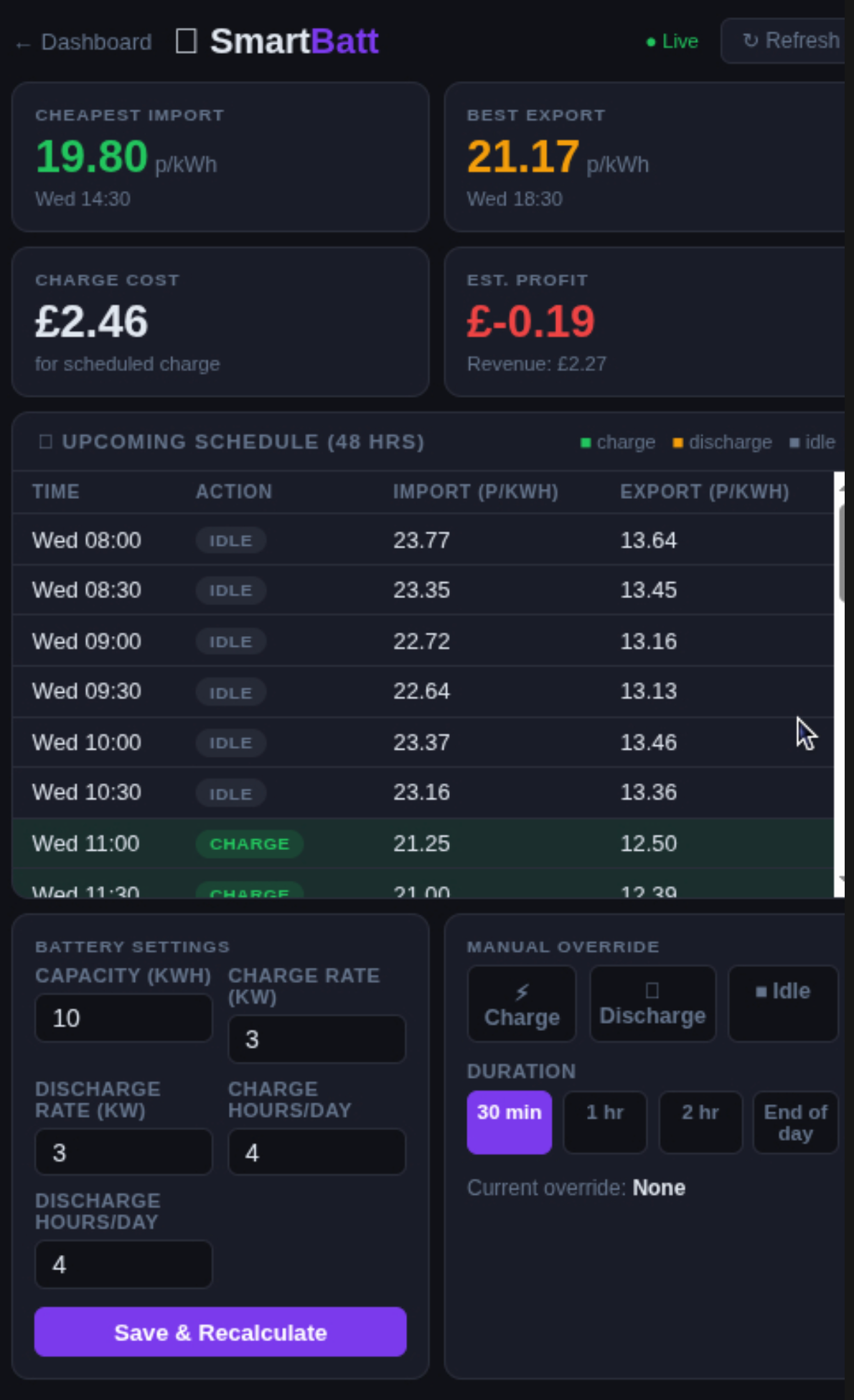Focus the Discharge Rate (kW) input
The width and height of the screenshot is (854, 1400).
(x=123, y=1152)
